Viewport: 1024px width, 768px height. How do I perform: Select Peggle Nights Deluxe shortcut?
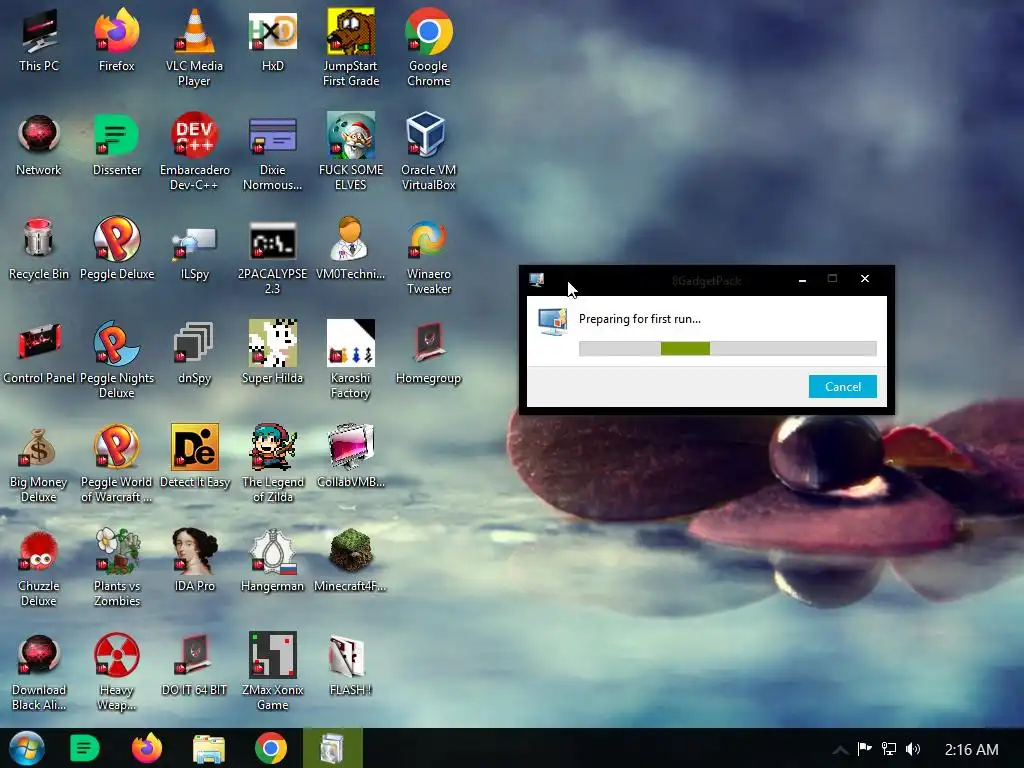116,359
